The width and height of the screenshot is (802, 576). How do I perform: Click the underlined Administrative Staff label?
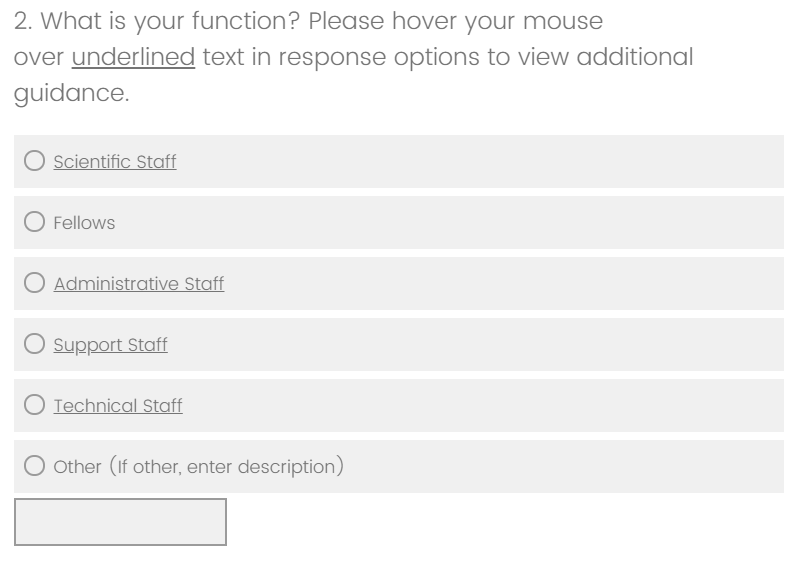pyautogui.click(x=139, y=284)
